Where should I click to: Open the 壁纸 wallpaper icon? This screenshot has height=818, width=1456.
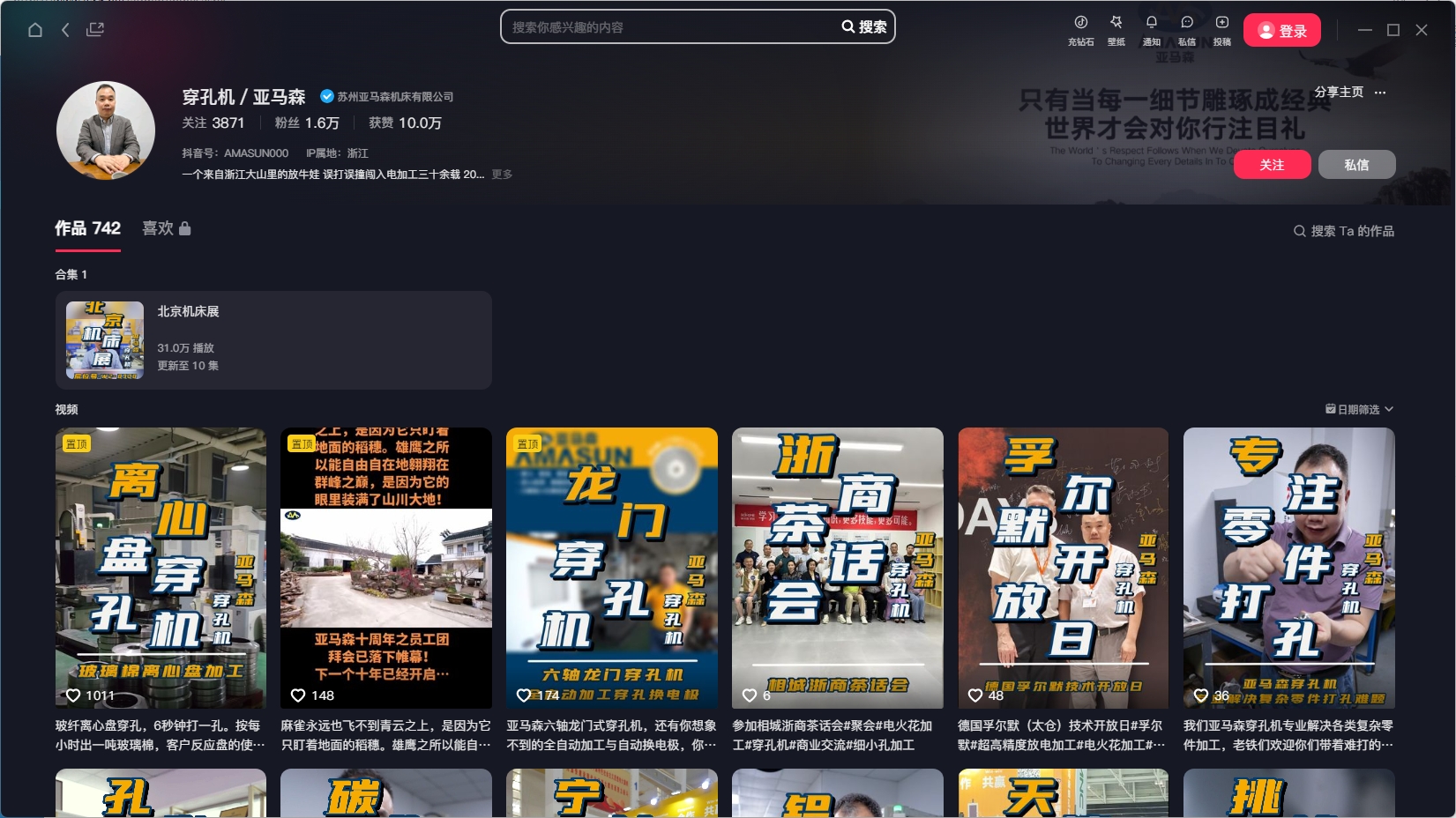[x=1116, y=23]
